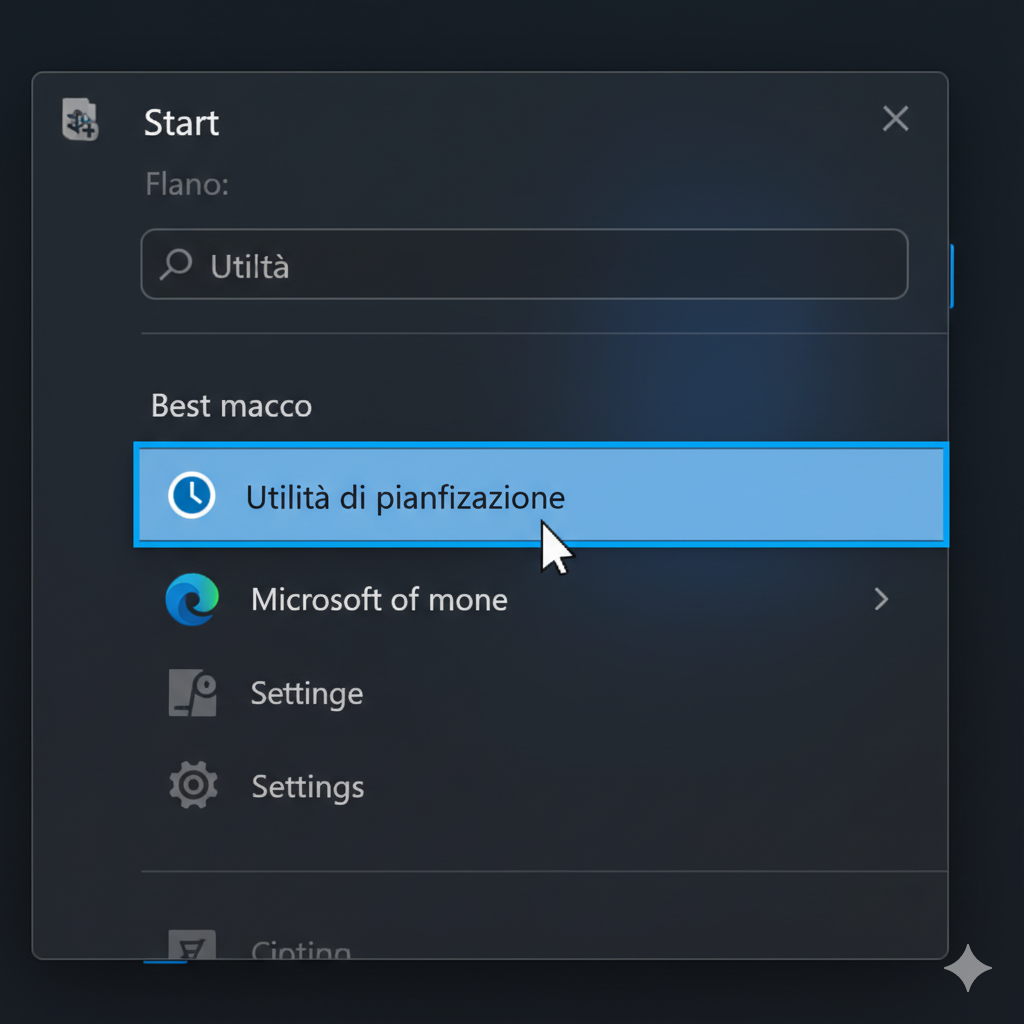Click the magnifying glass search icon

click(176, 265)
